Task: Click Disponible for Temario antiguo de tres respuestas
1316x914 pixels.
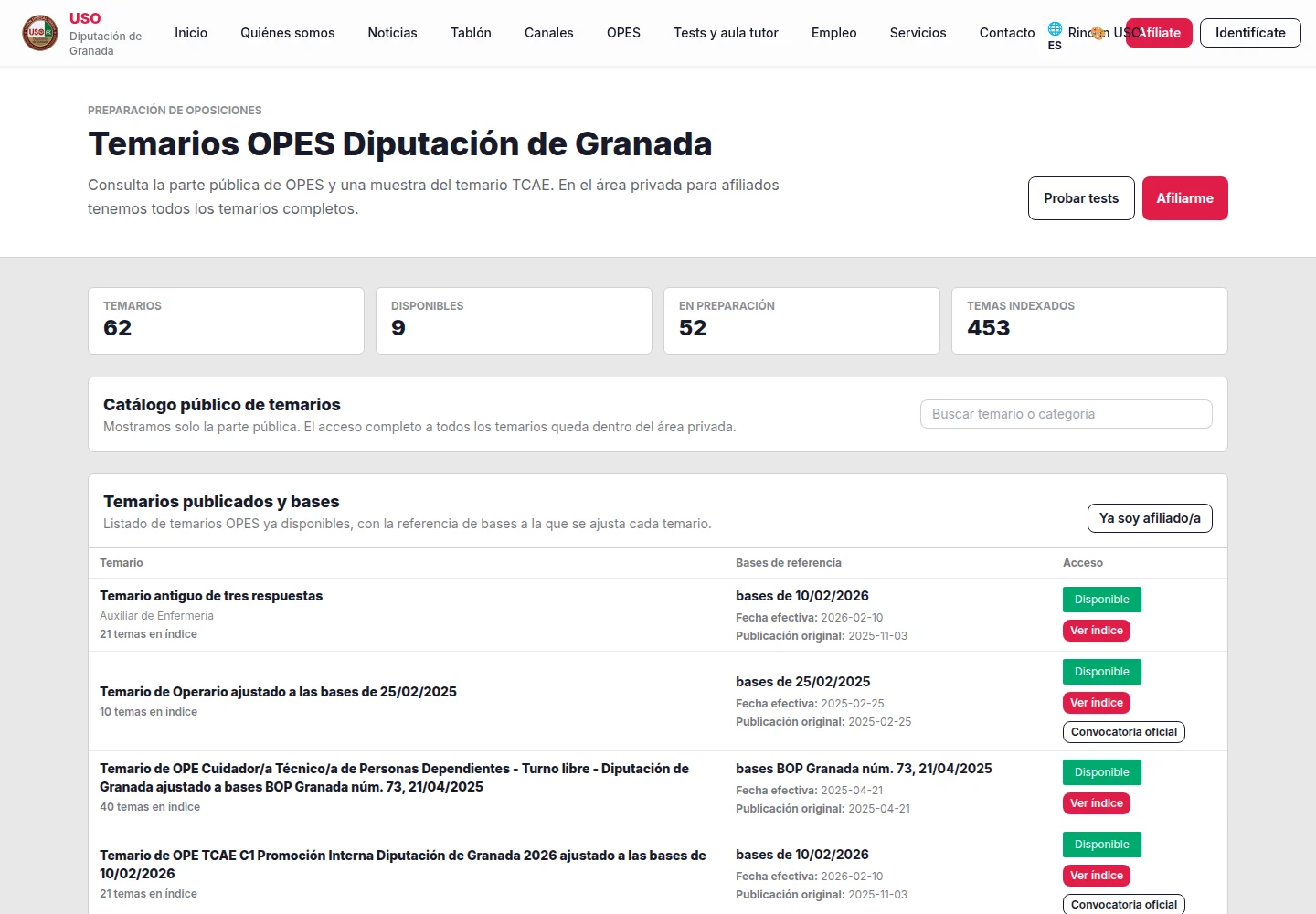Action: [1102, 600]
